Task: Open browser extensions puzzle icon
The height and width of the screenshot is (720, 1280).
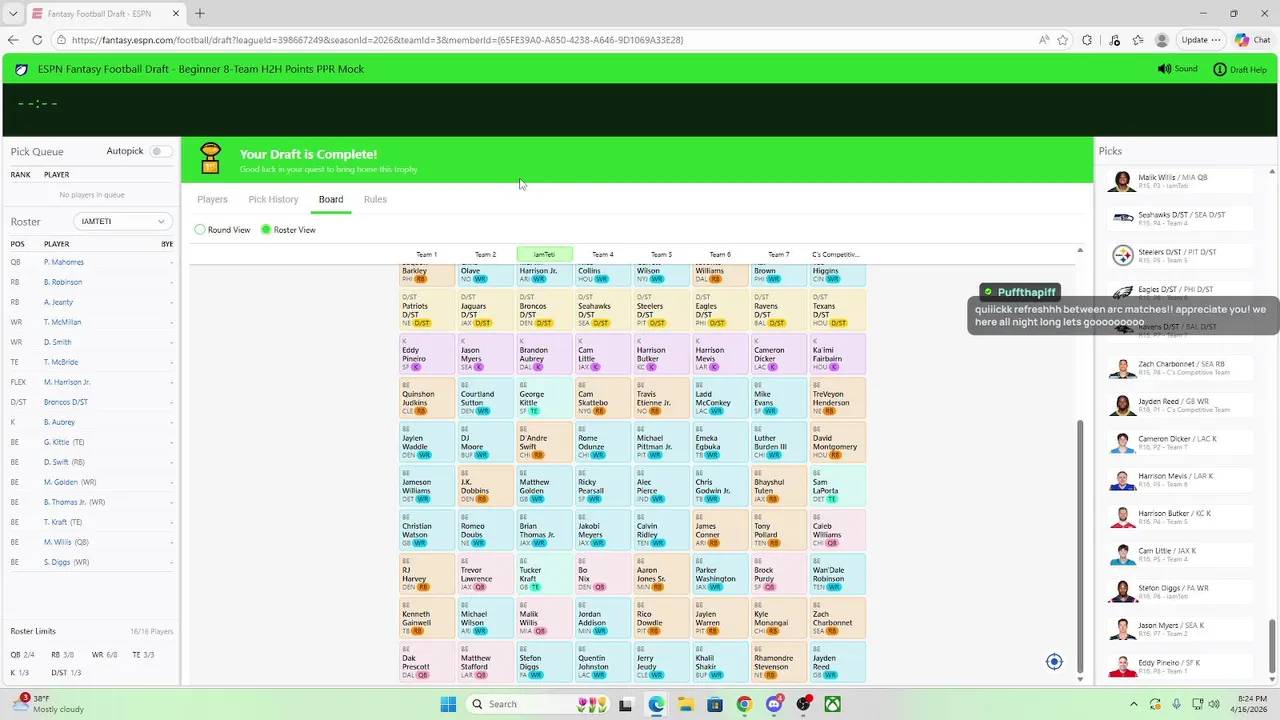Action: coord(1088,40)
